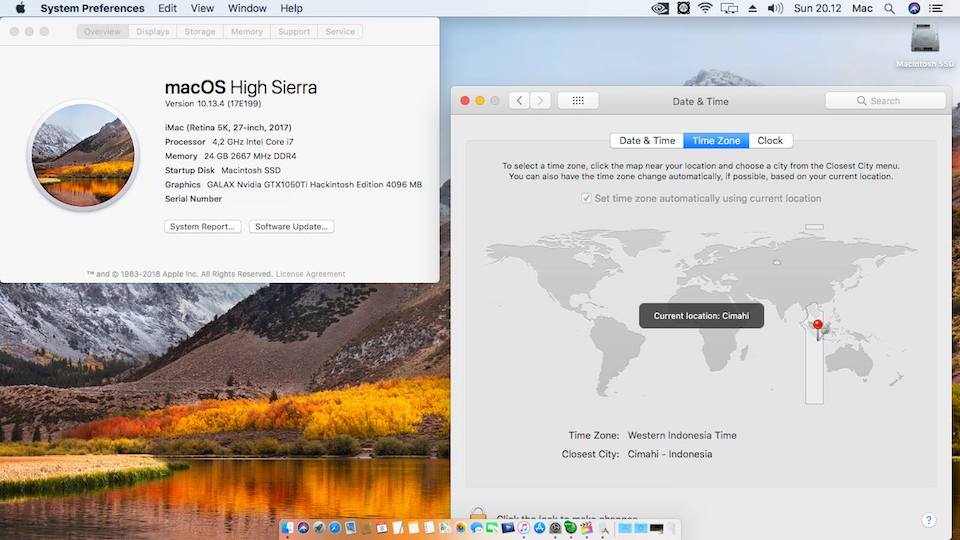Open the Apple menu
960x540 pixels.
[20, 8]
